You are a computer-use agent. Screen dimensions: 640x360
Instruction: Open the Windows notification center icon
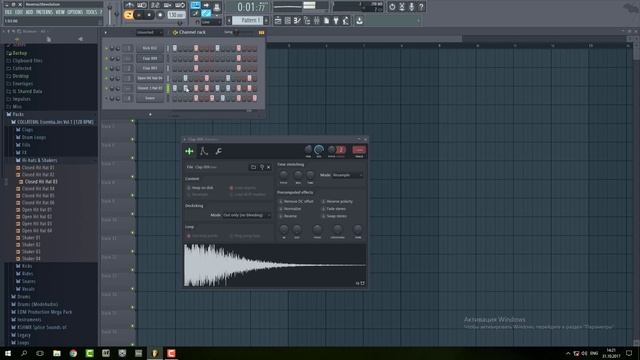point(629,353)
